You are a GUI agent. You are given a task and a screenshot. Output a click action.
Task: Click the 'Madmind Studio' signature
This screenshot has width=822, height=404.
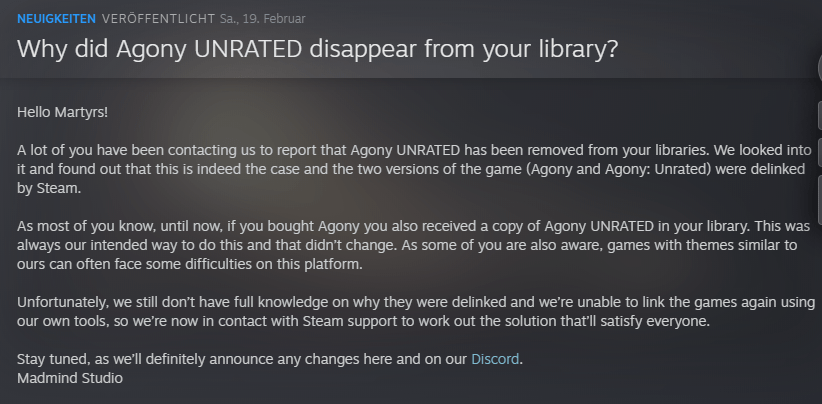point(70,378)
